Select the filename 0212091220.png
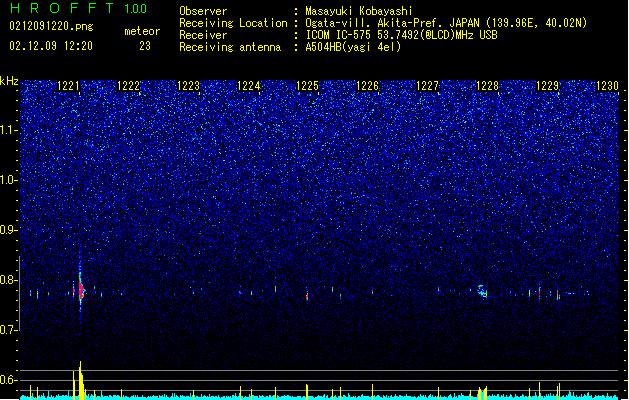Viewport: 629px width, 400px height. [x=51, y=26]
